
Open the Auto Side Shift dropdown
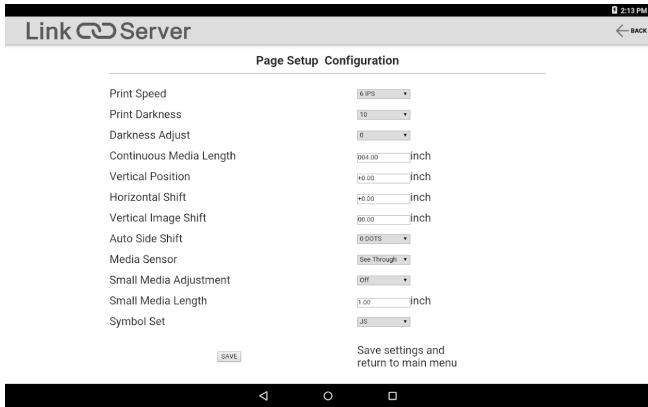(384, 239)
